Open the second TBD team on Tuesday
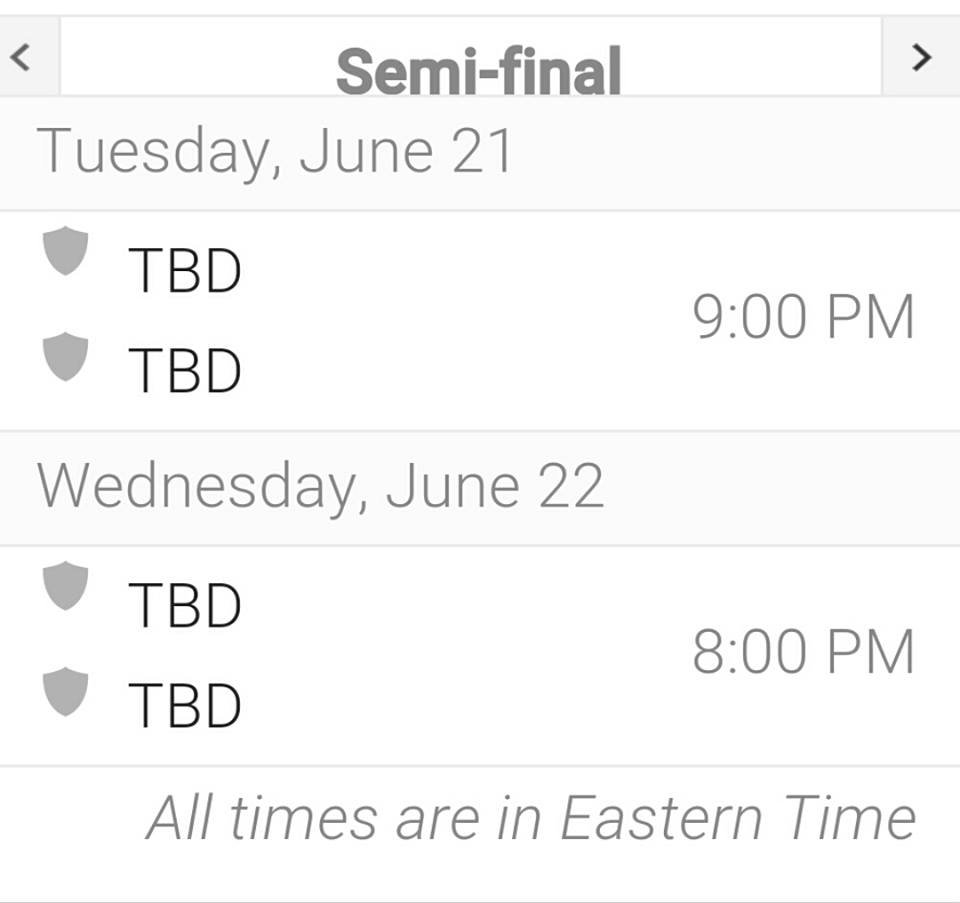Image resolution: width=960 pixels, height=903 pixels. click(185, 370)
